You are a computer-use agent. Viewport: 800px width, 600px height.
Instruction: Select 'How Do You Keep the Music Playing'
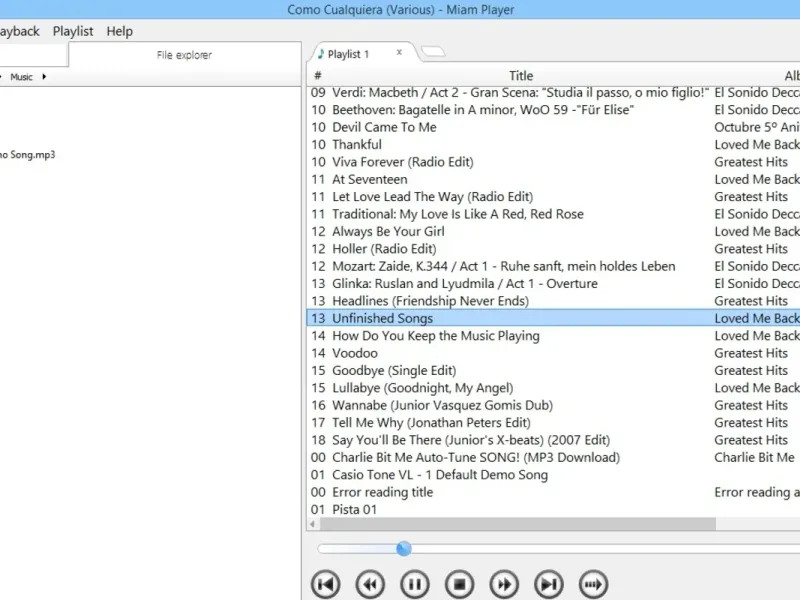pos(553,335)
